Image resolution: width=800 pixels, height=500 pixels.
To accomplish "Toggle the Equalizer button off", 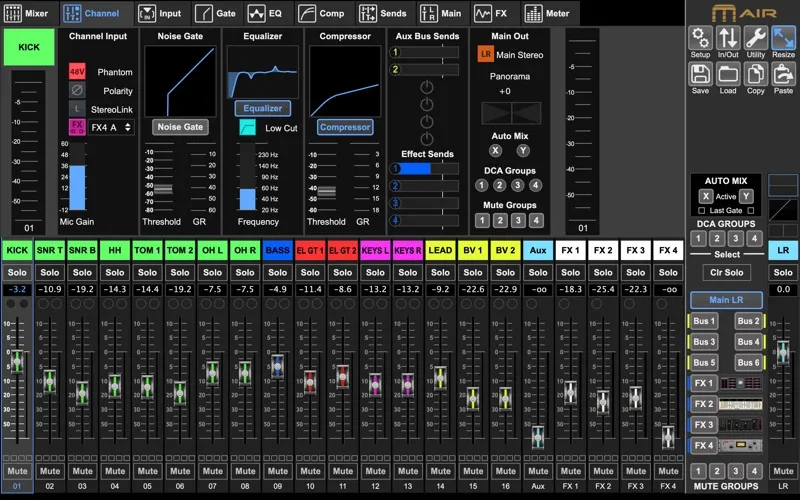I will tap(263, 108).
